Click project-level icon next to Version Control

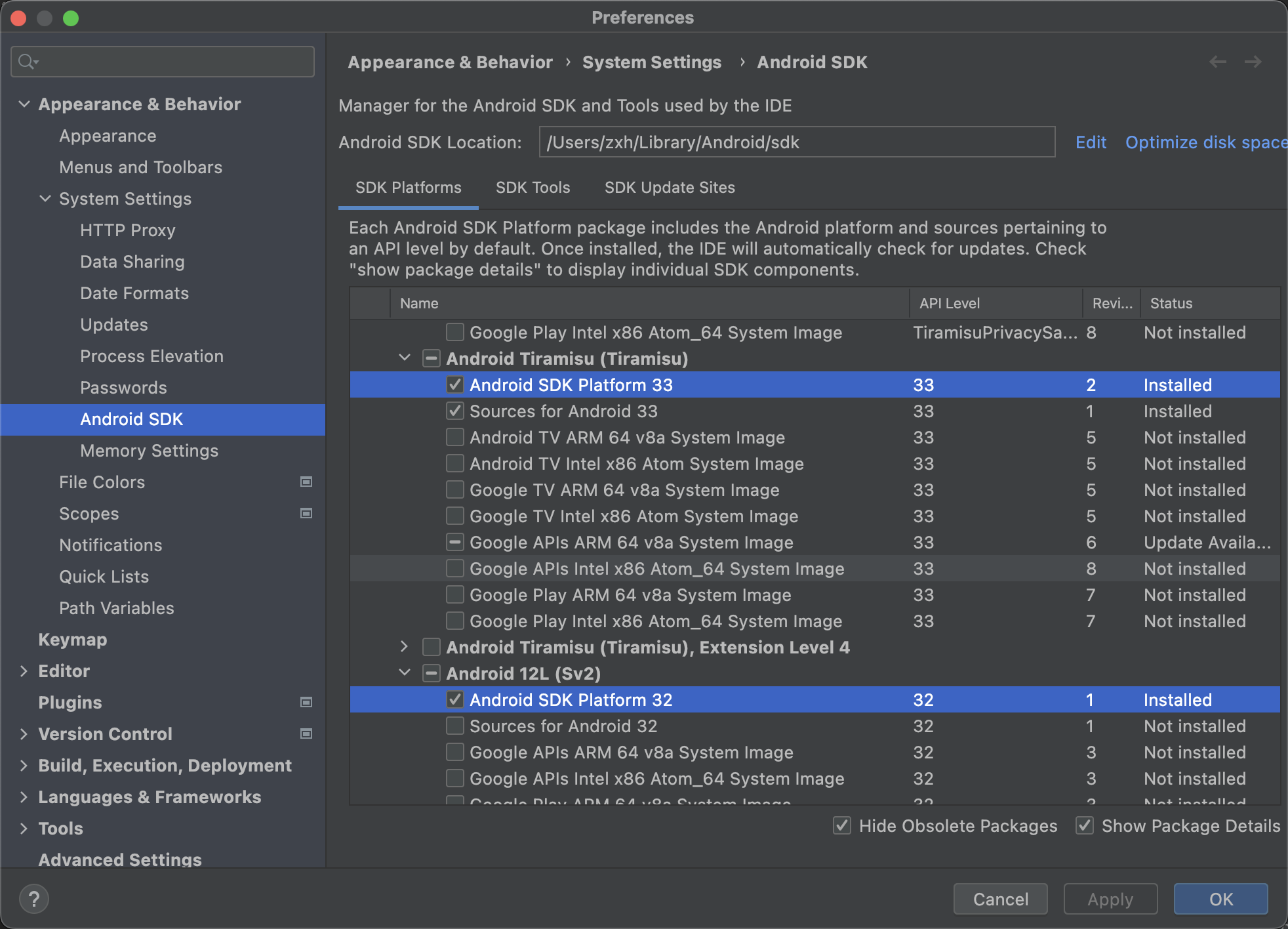[306, 734]
